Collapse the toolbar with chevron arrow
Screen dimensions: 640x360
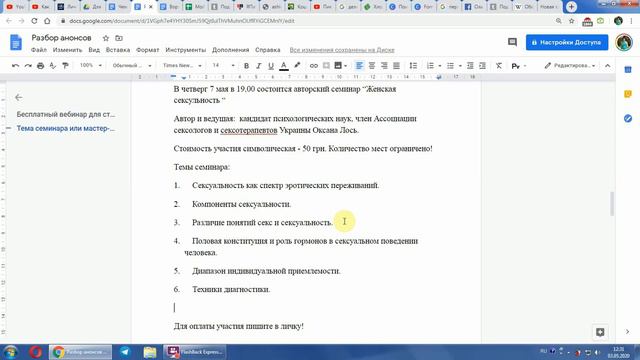607,66
